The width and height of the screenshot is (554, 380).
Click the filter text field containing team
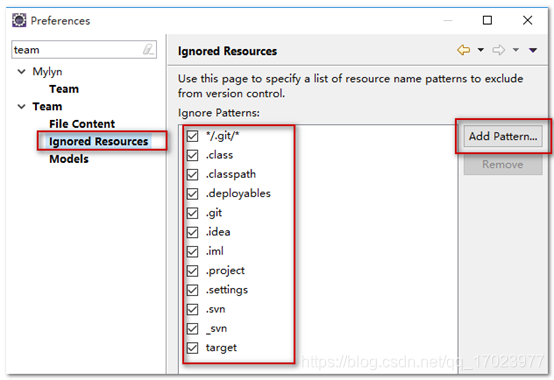click(84, 49)
